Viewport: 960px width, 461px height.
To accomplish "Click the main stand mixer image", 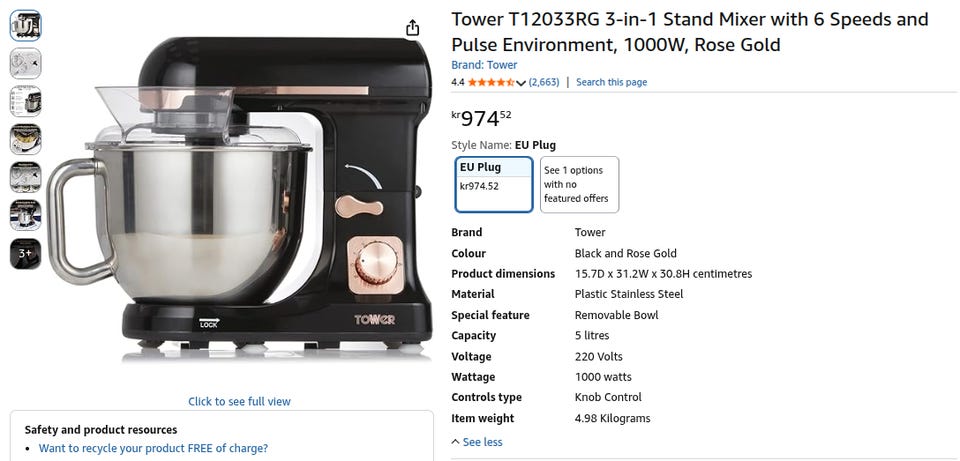I will pos(240,200).
